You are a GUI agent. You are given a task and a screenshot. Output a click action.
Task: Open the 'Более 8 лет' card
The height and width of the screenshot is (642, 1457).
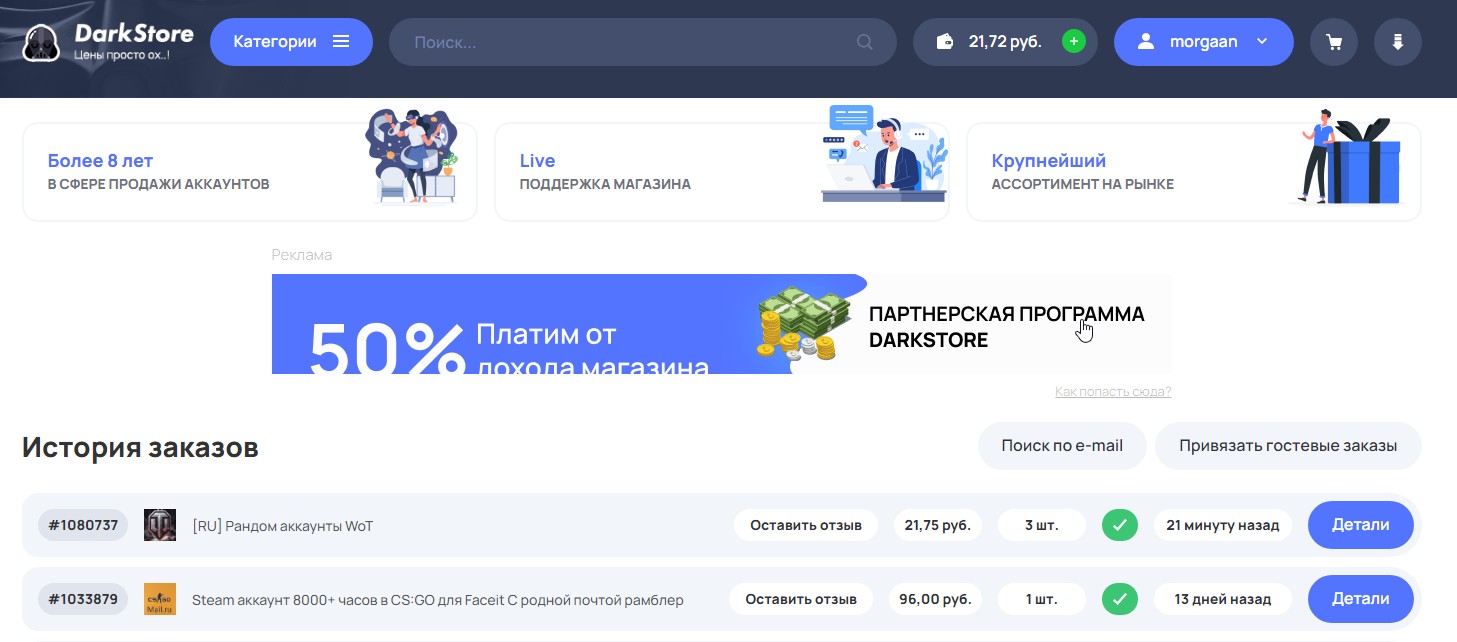click(x=250, y=171)
